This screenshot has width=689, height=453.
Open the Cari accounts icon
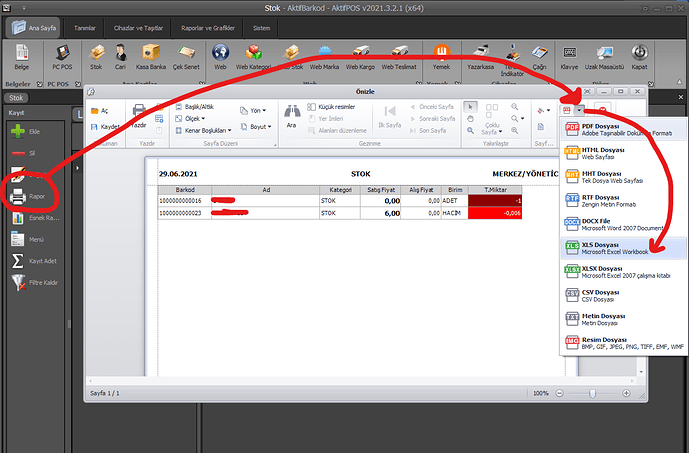120,57
